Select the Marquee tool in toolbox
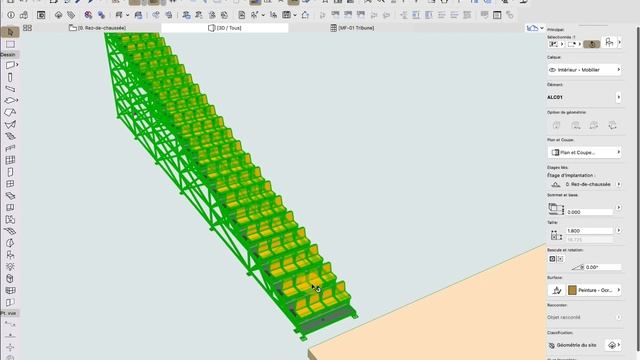640x360 pixels. coord(10,44)
